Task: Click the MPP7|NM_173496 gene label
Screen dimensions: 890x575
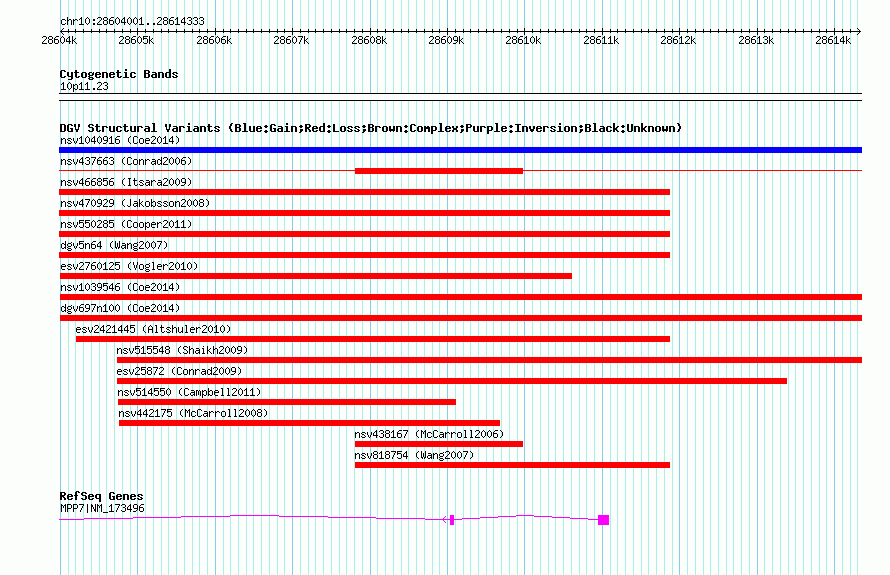Action: pos(102,509)
